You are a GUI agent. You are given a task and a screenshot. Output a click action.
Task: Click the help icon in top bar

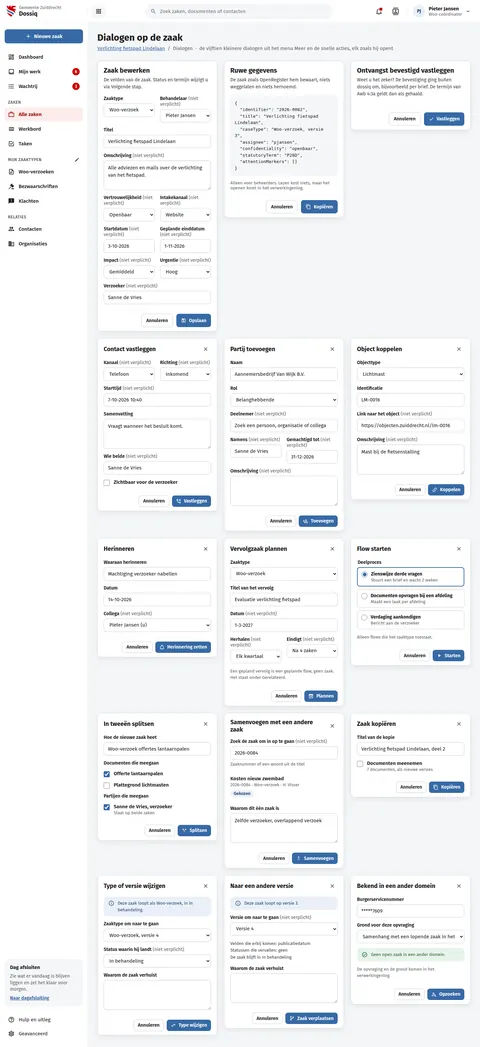395,11
